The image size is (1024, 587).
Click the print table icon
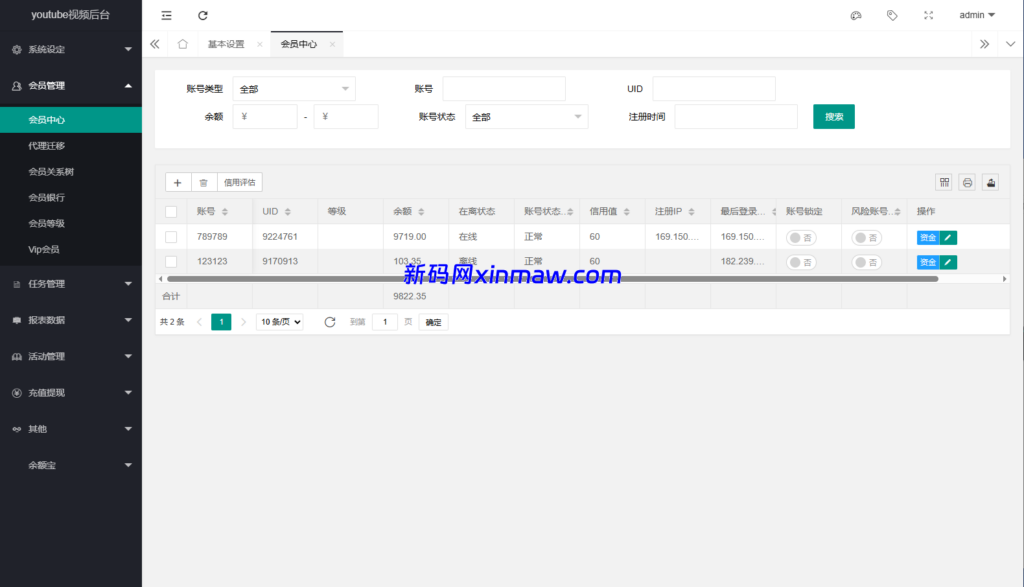(x=968, y=182)
